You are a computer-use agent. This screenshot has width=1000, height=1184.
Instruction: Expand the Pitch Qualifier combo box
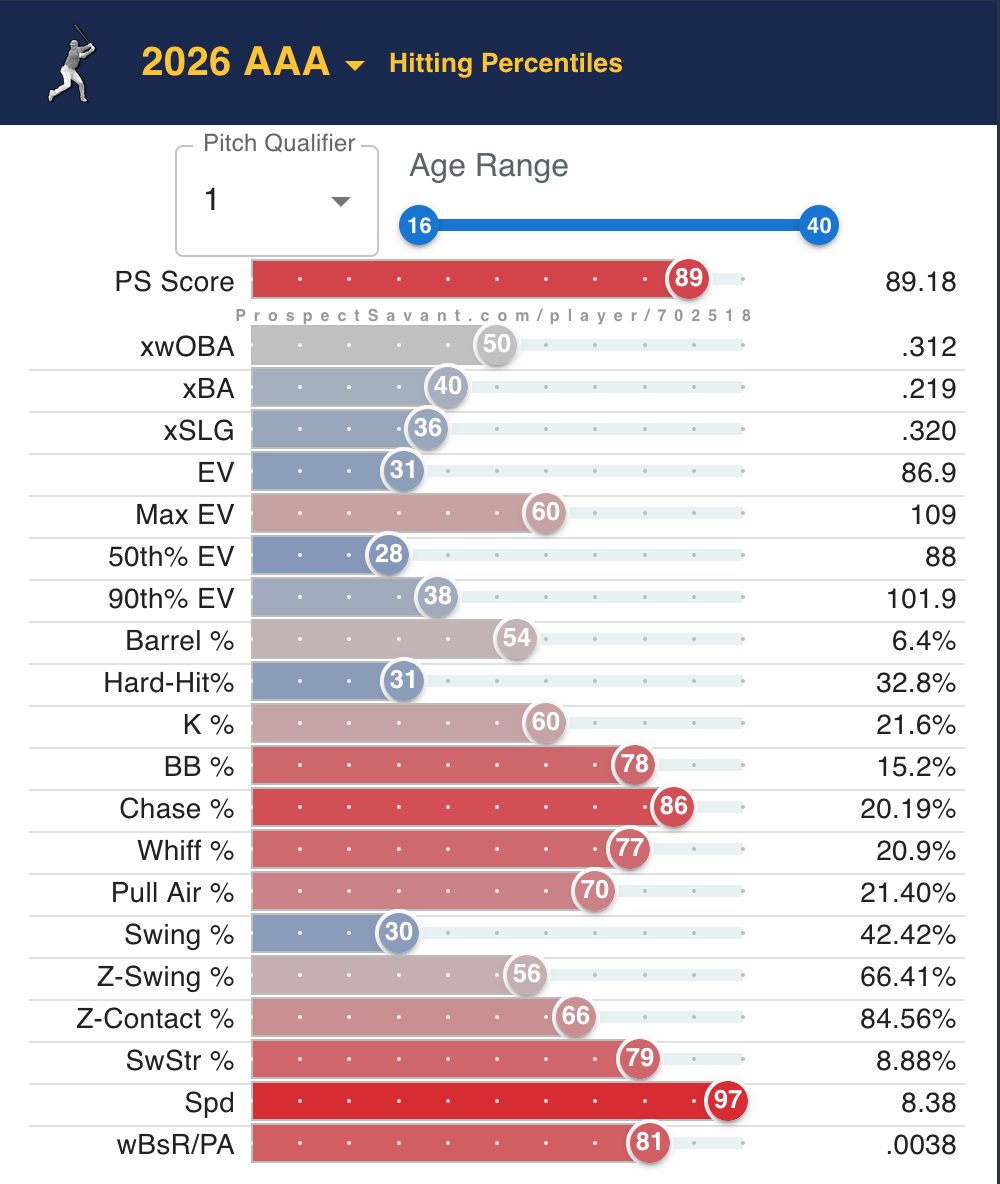277,201
